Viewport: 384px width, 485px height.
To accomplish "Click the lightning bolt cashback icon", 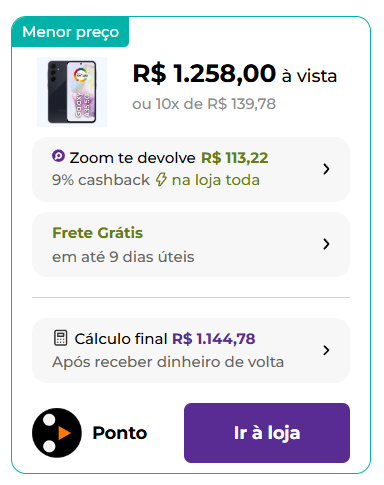I will tap(161, 180).
